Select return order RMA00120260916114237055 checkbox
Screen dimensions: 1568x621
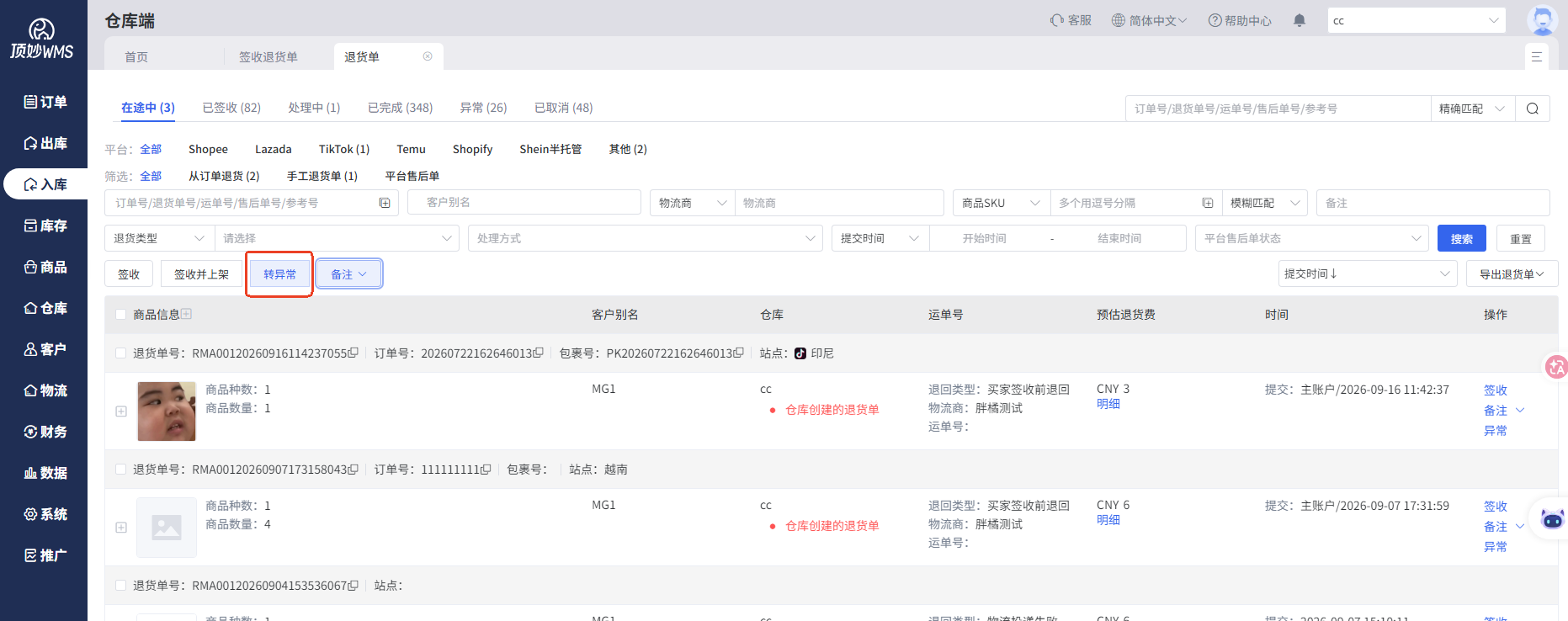point(120,353)
